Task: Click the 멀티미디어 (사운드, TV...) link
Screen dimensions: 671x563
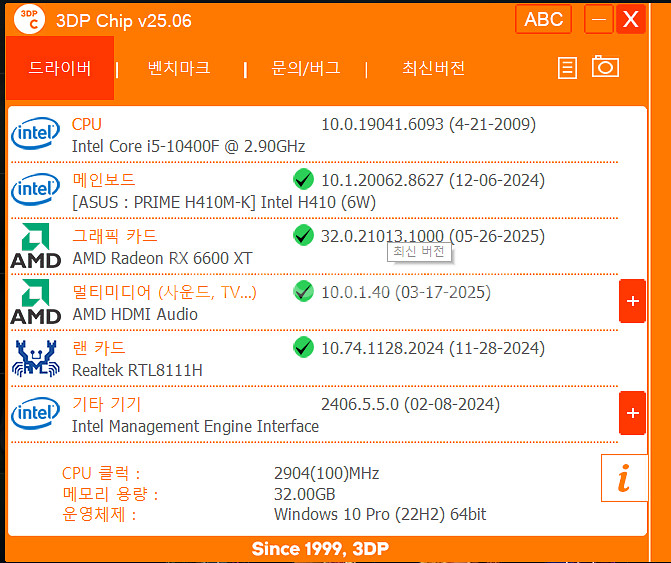Action: [164, 292]
